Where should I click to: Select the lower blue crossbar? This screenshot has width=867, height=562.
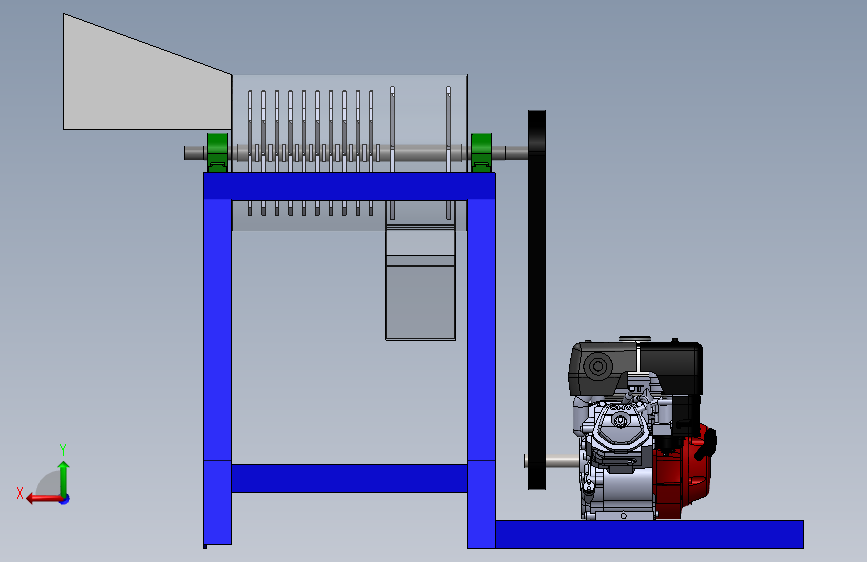[x=349, y=478]
